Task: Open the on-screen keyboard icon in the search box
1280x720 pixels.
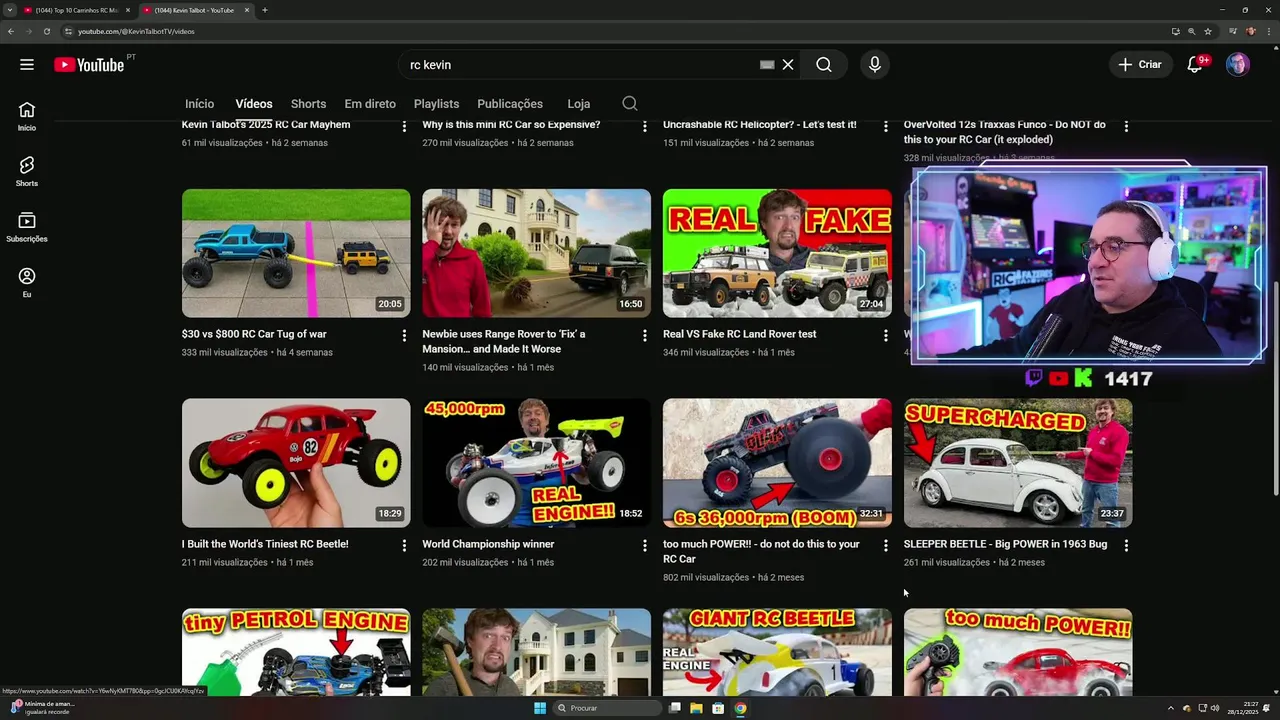Action: pos(767,65)
